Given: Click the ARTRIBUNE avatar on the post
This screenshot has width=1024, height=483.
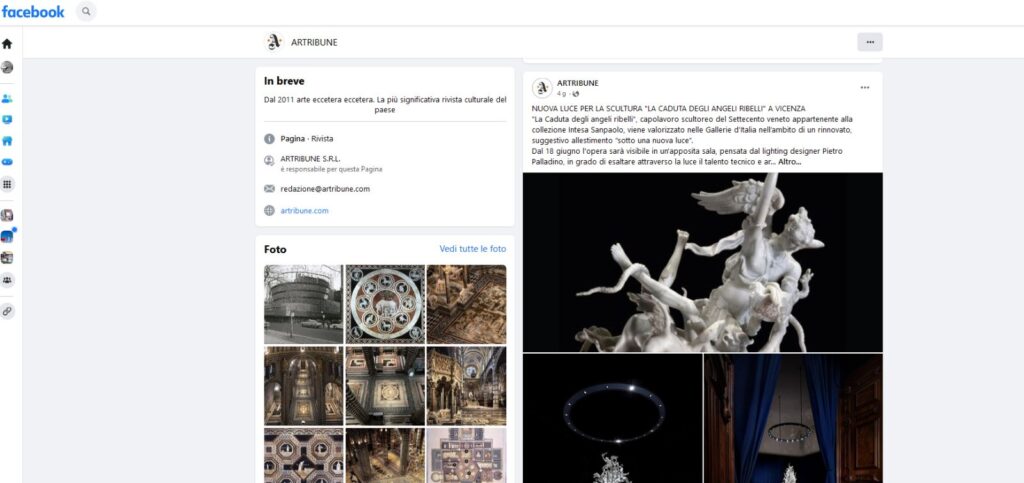Looking at the screenshot, I should (542, 88).
